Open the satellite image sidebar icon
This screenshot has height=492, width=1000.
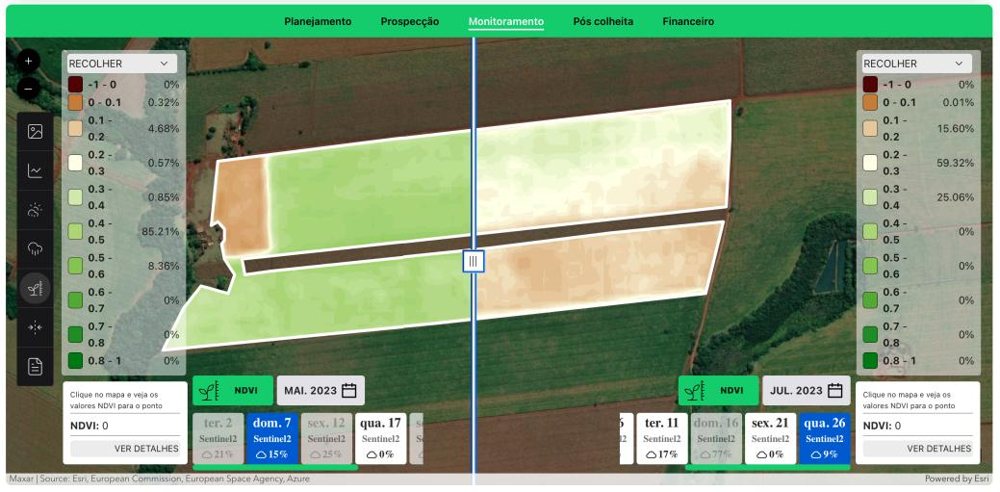[35, 131]
